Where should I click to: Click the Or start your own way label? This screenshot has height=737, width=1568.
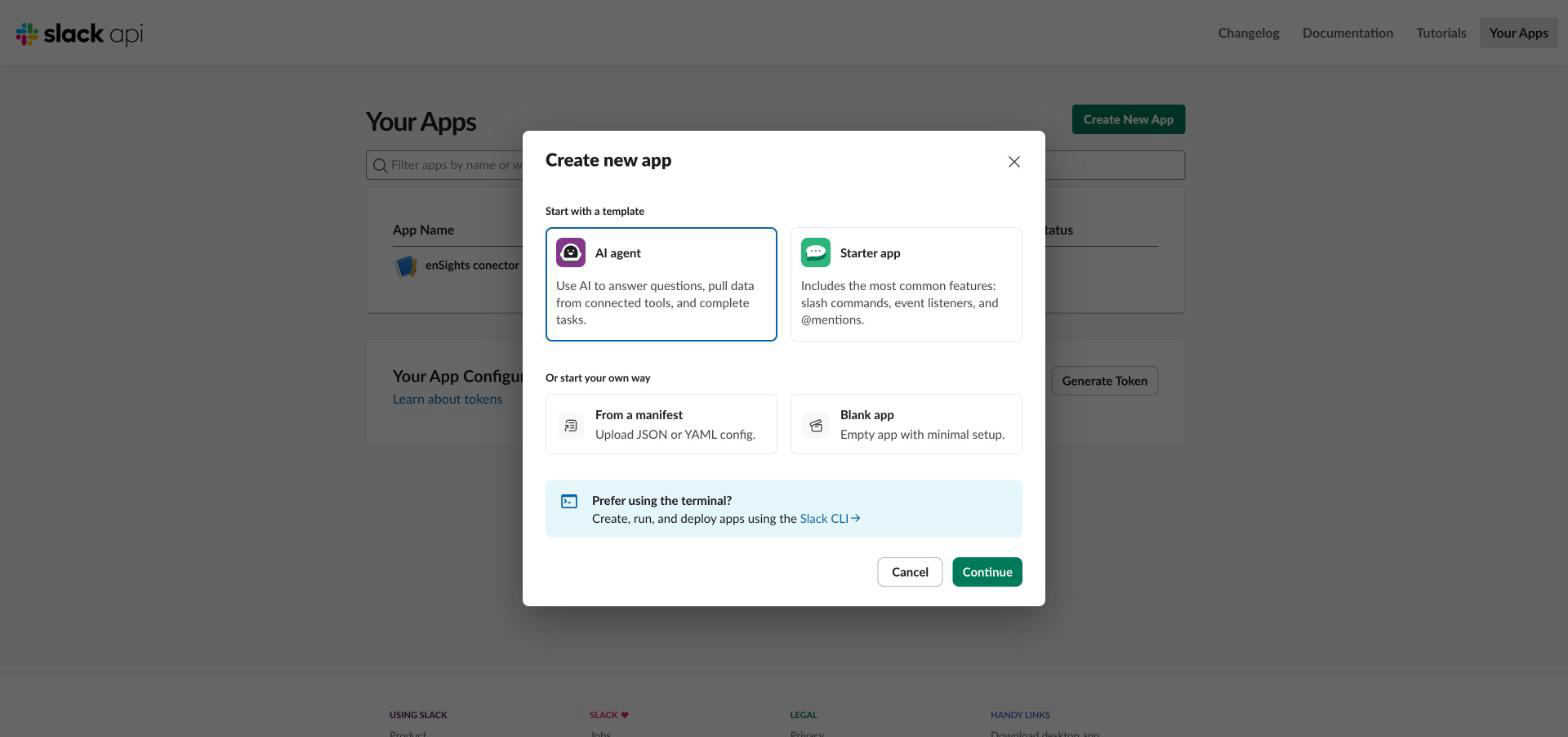[x=598, y=378]
